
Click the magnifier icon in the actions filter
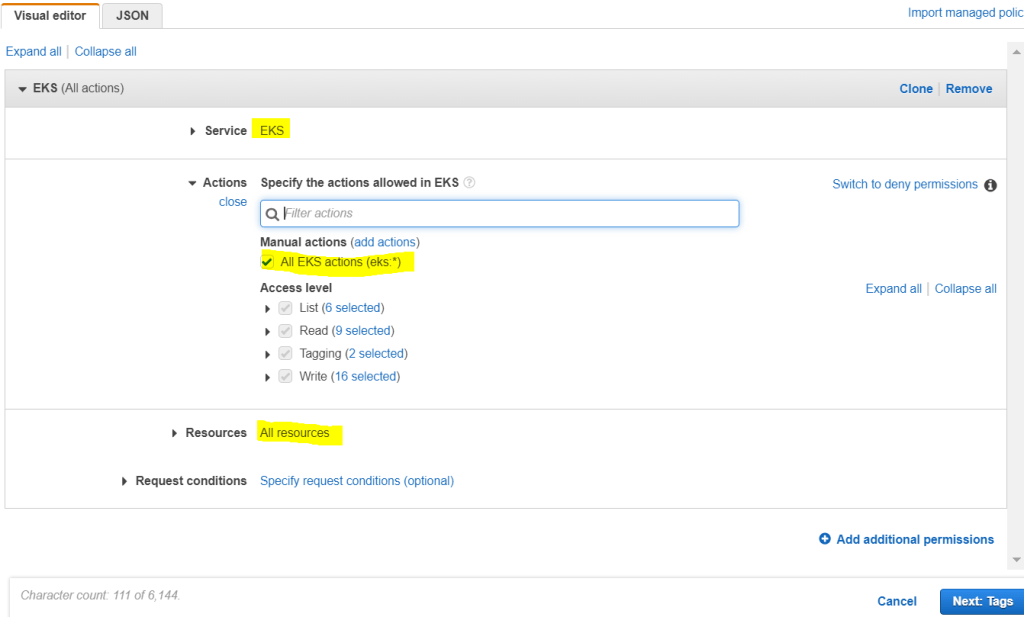(270, 213)
